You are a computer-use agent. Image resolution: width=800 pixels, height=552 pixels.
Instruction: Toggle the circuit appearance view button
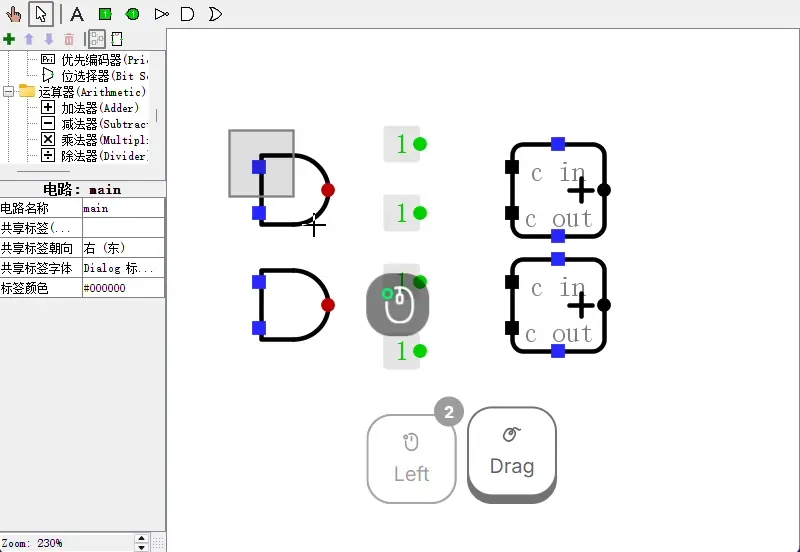coord(117,39)
